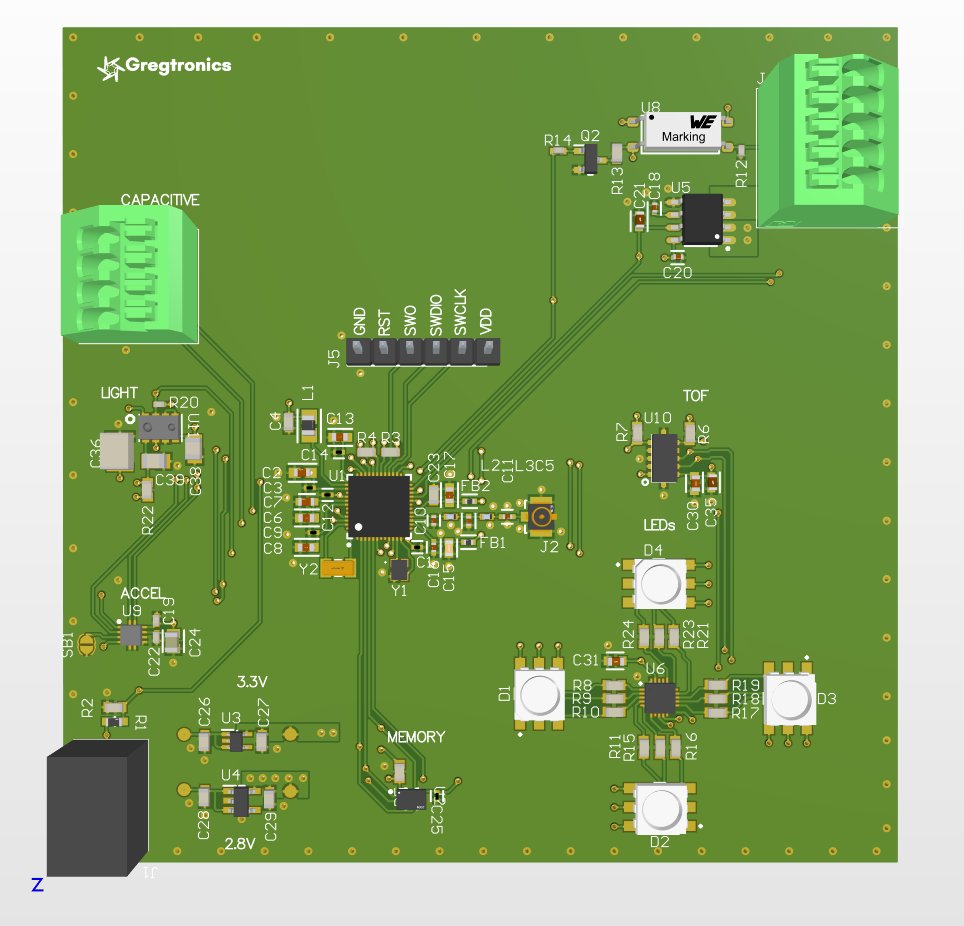Select the green terminal block beside R12
Screen dimensions: 964x926
coord(827,141)
